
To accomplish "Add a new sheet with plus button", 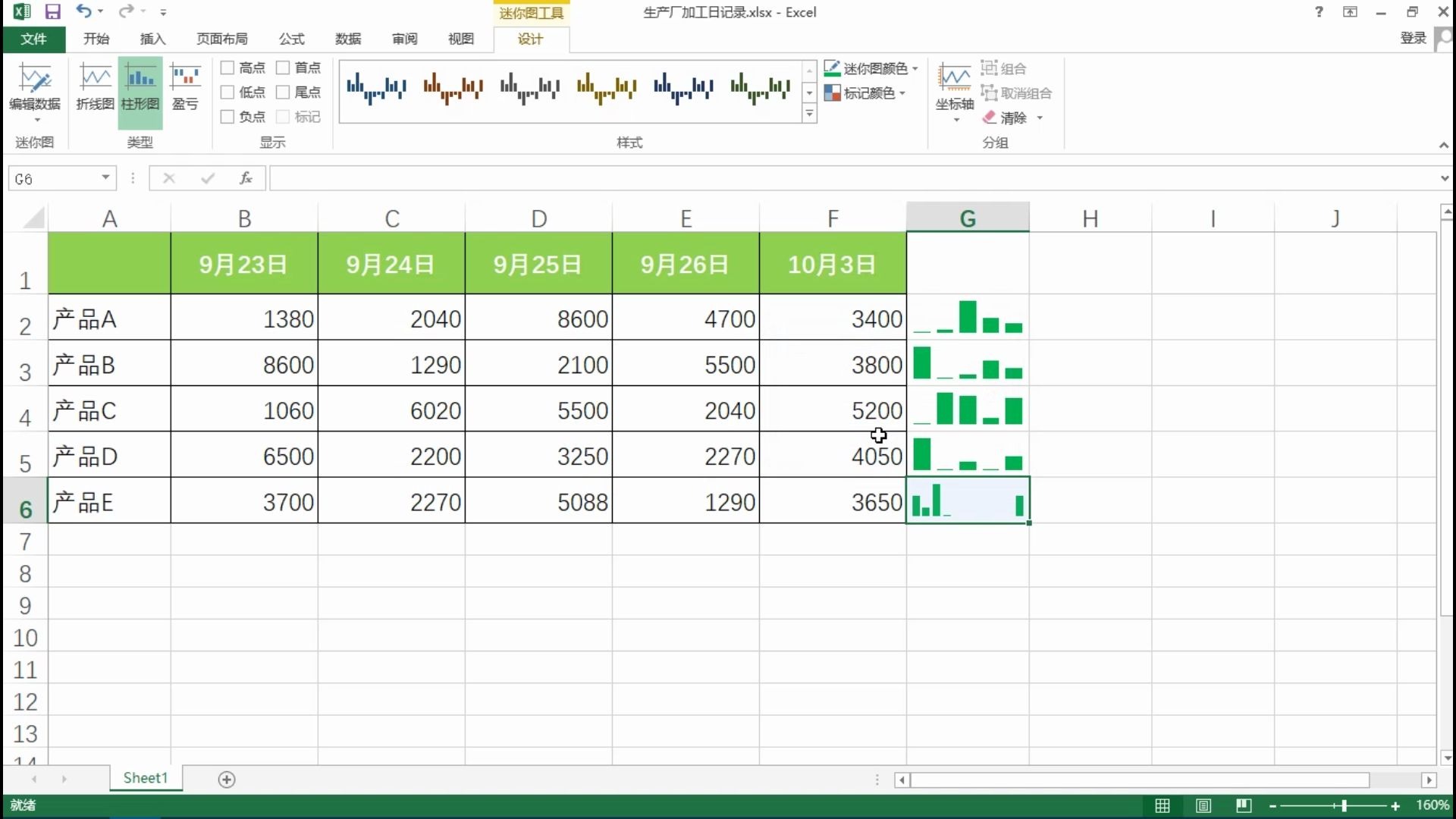I will 227,780.
